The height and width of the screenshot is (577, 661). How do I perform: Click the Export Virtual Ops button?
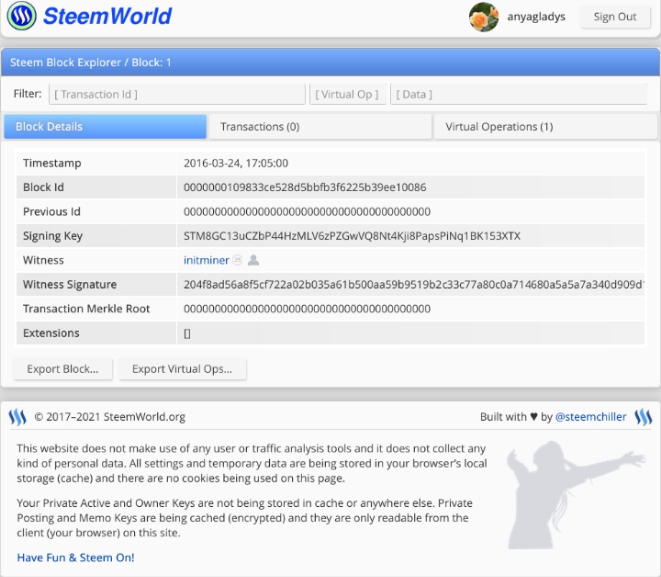click(x=182, y=369)
